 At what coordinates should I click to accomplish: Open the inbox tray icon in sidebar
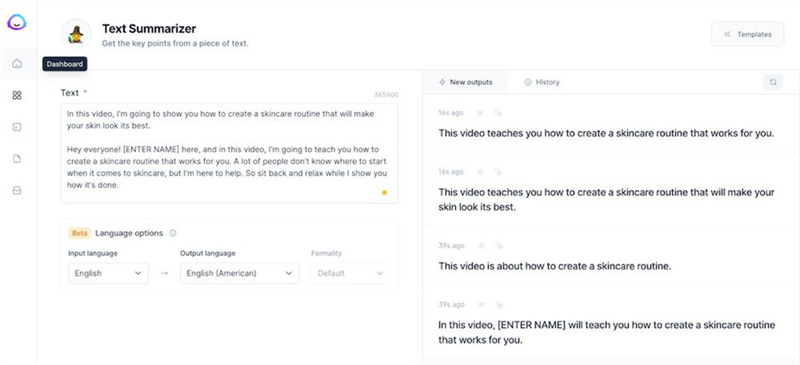tap(17, 190)
